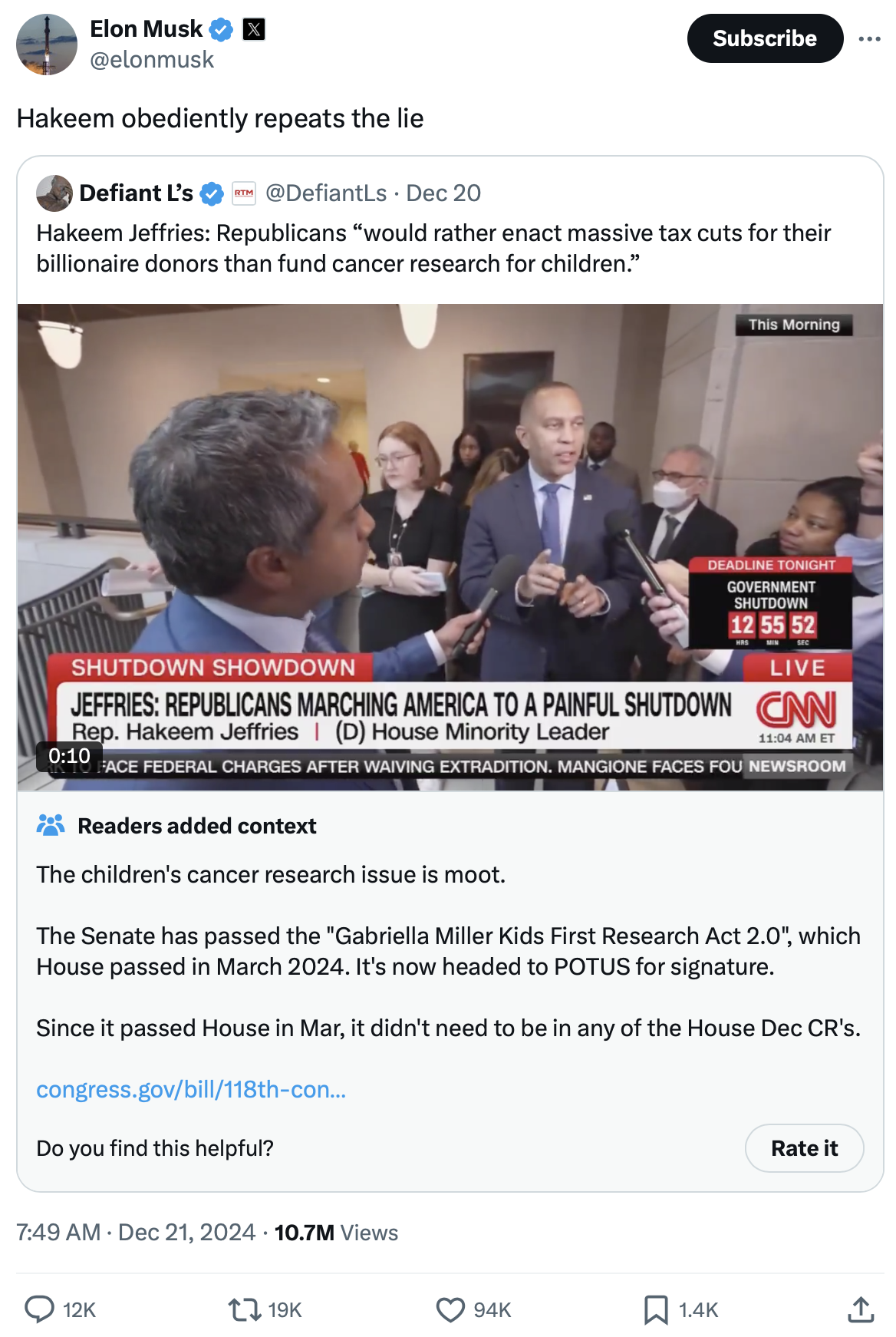Screen dimensions: 896x1337
Task: Open Elon Musk's profile avatar
Action: tap(47, 45)
